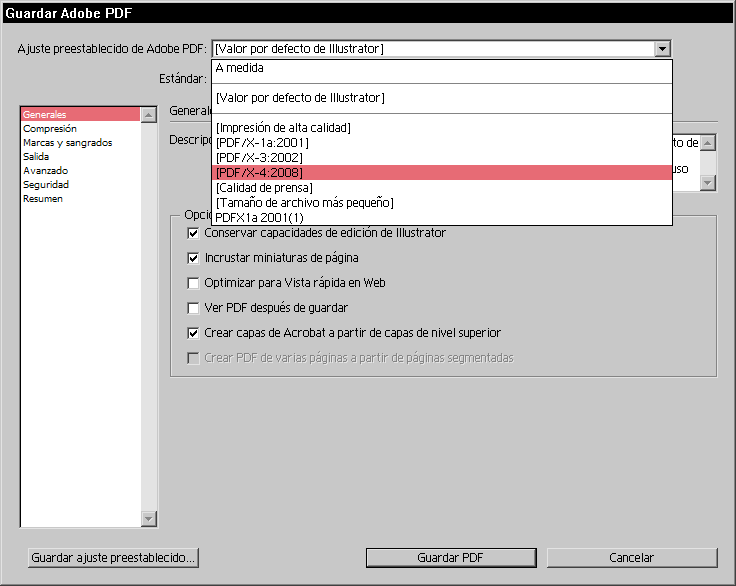Screen dimensions: 736x586
Task: Select the '[PDF/X-3:2002]' preset
Action: click(442, 158)
